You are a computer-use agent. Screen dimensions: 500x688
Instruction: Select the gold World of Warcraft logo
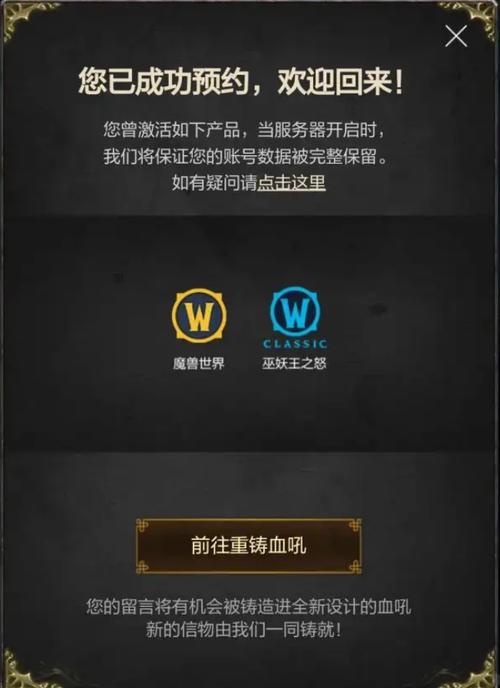[199, 315]
